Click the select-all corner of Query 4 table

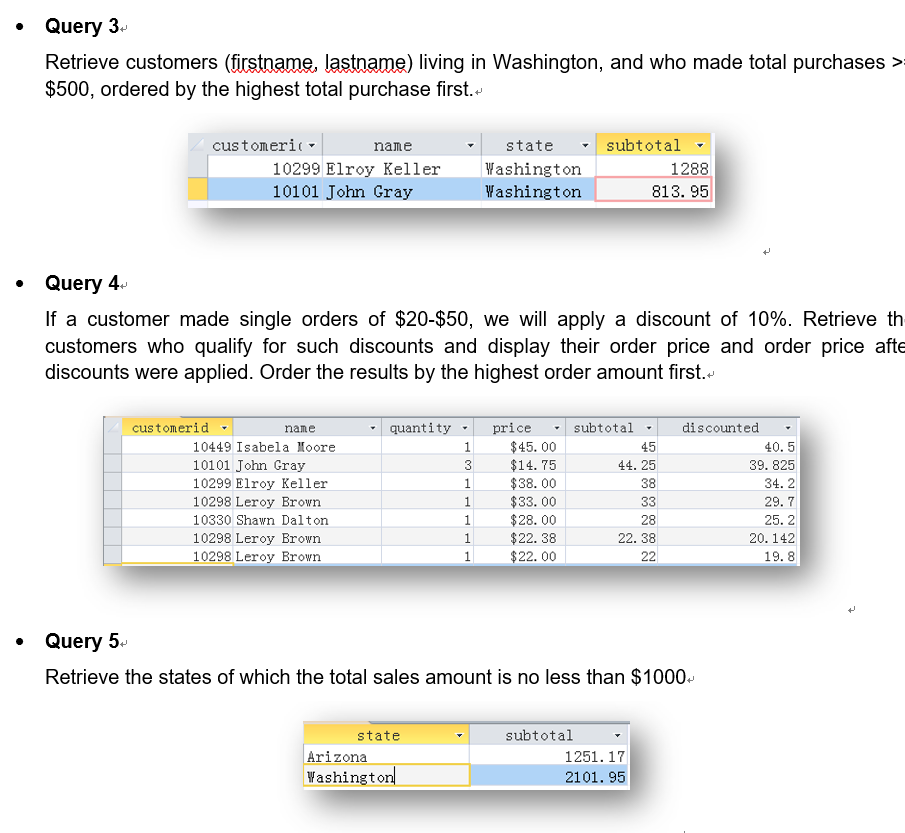pyautogui.click(x=113, y=427)
